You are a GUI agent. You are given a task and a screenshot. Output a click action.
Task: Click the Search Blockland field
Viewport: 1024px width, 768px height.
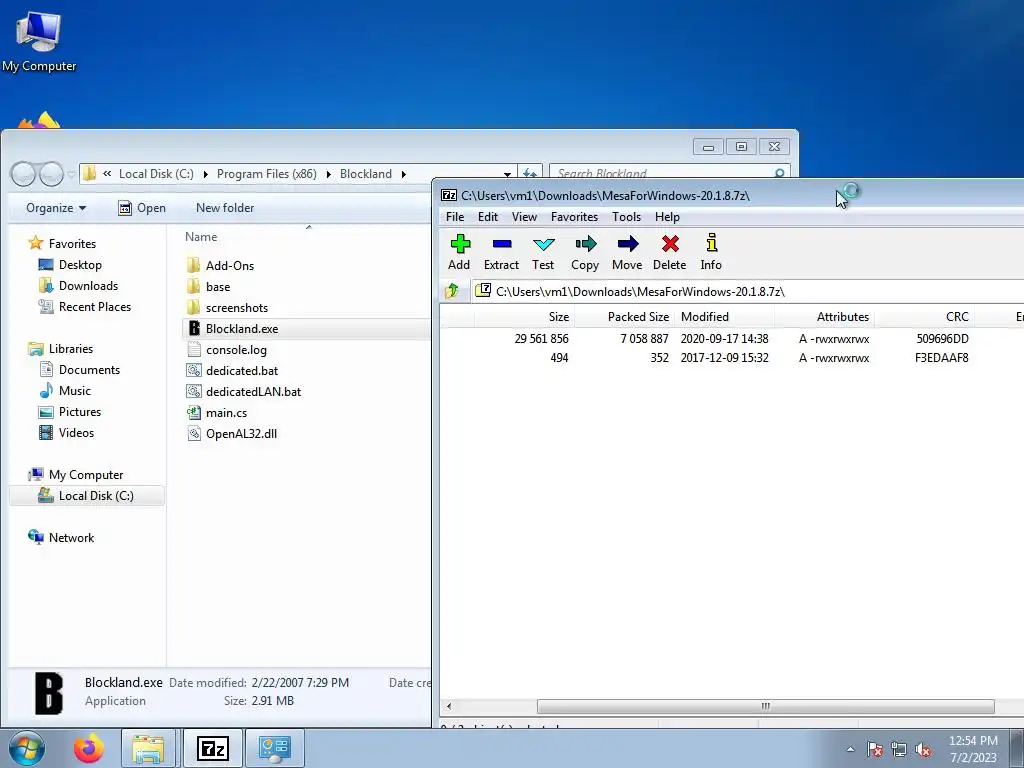point(669,174)
